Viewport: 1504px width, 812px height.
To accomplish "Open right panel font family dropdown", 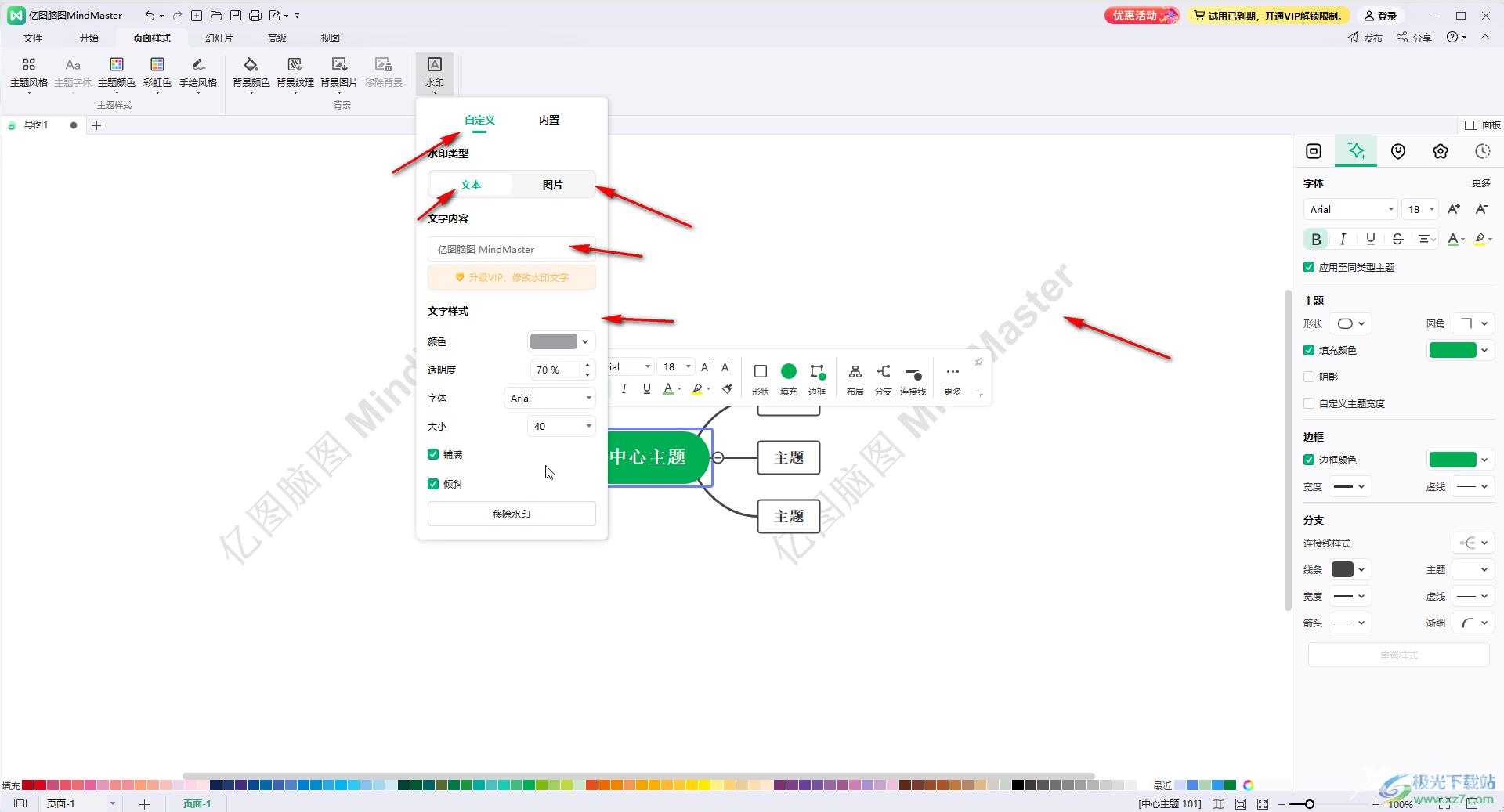I will point(1350,209).
